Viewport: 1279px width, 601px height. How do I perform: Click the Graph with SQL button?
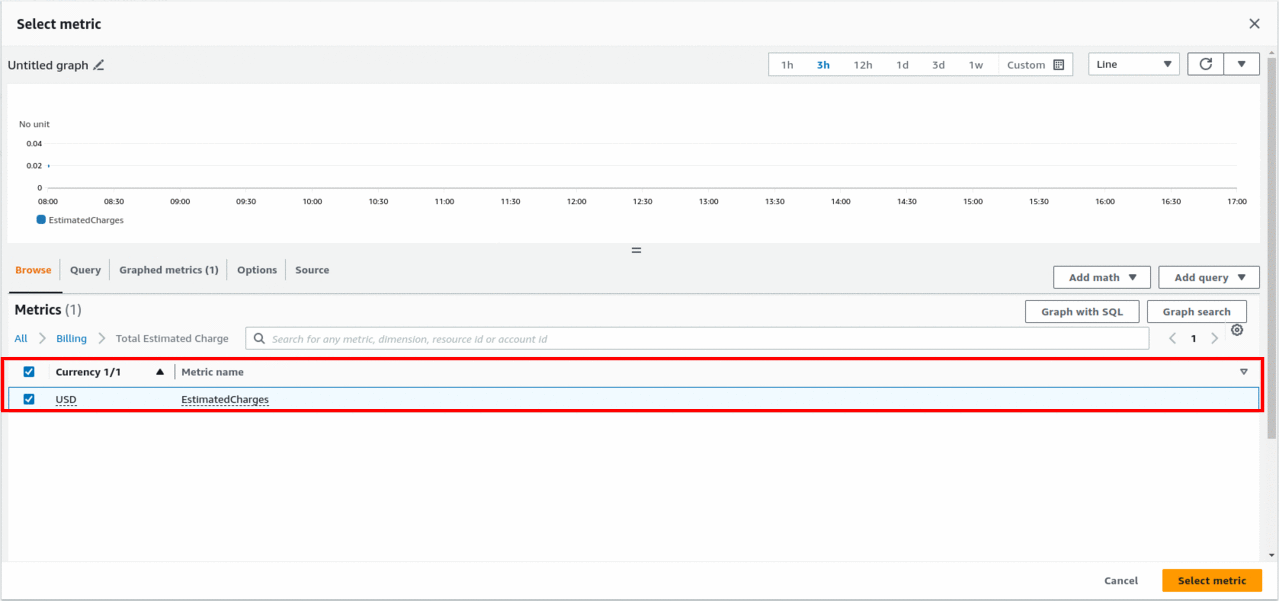pos(1082,312)
